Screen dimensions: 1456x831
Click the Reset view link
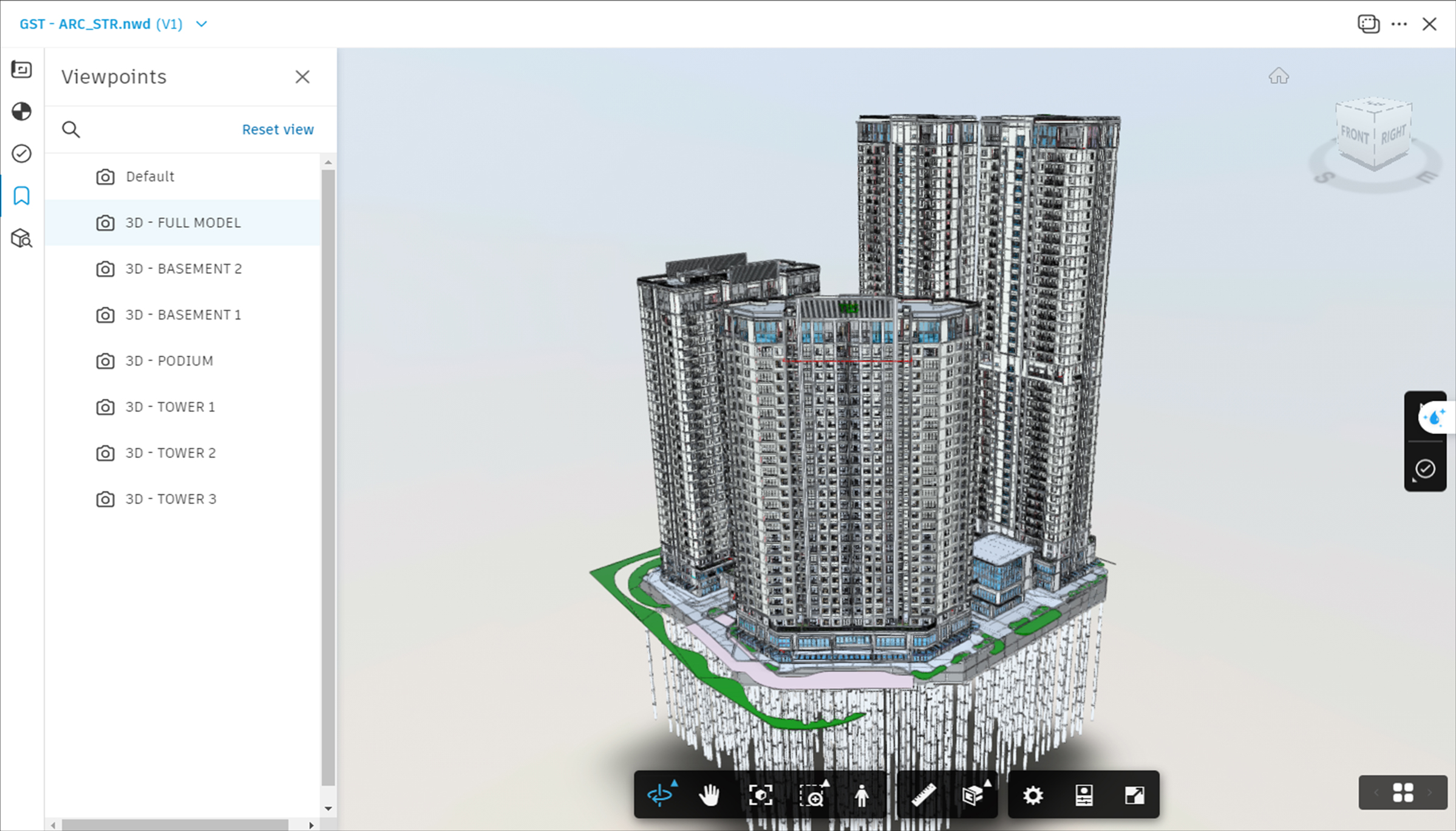point(277,129)
